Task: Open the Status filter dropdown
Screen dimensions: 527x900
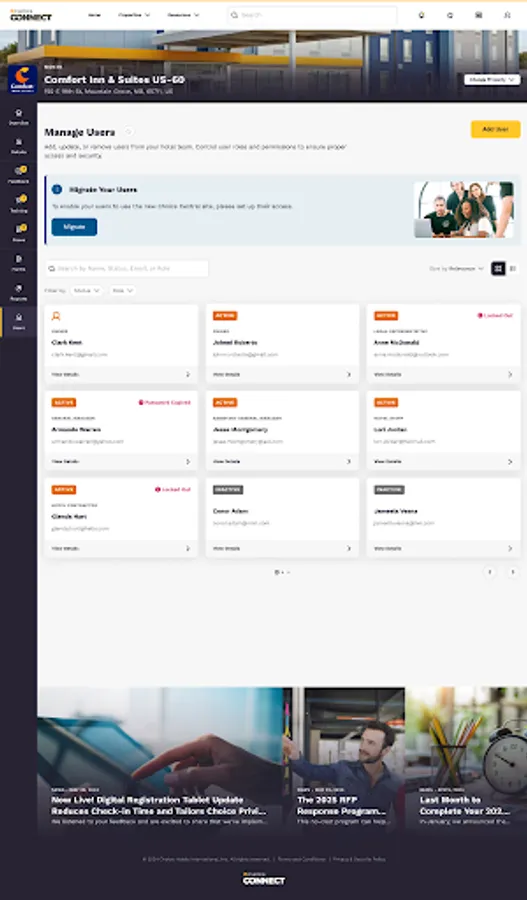Action: (x=87, y=290)
